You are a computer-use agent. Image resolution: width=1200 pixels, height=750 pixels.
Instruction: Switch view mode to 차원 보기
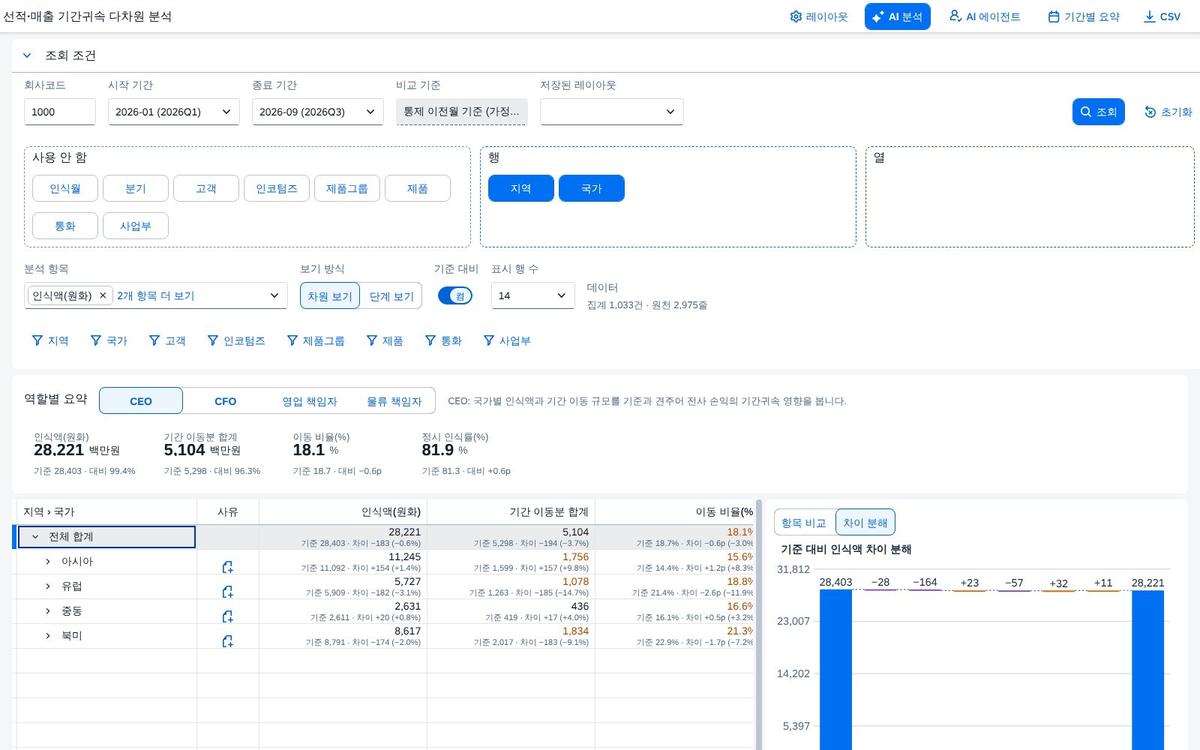coord(330,296)
